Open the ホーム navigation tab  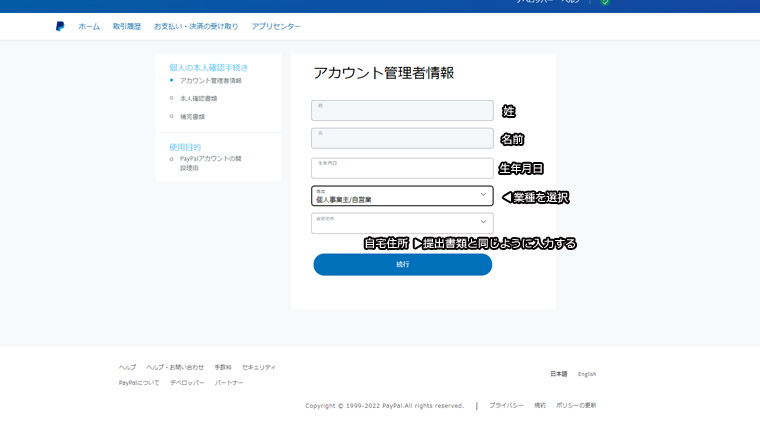[x=89, y=27]
